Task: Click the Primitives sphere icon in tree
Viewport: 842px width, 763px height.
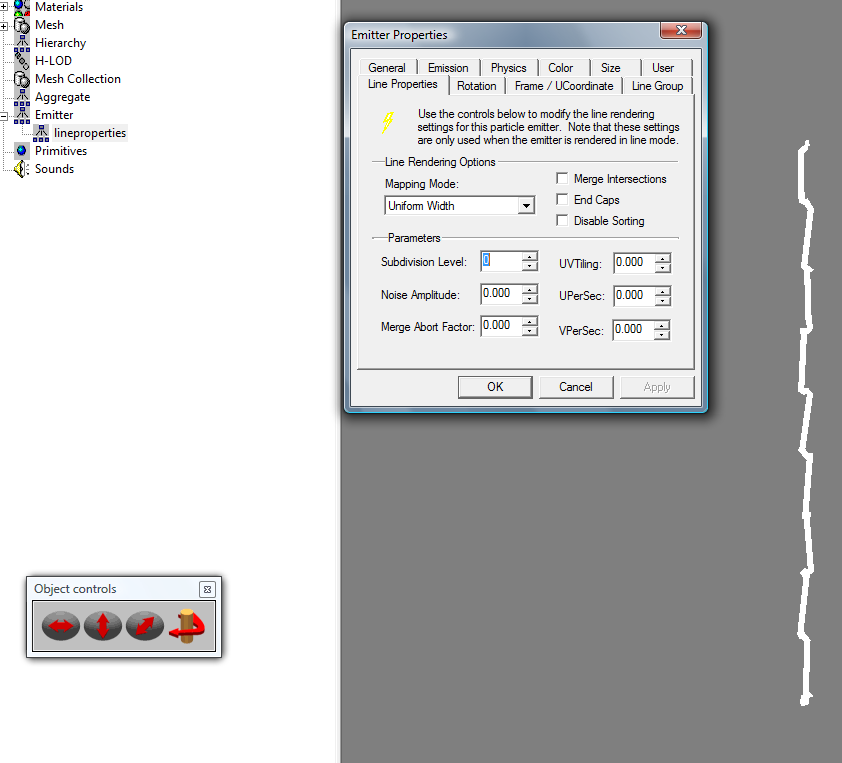Action: tap(21, 151)
